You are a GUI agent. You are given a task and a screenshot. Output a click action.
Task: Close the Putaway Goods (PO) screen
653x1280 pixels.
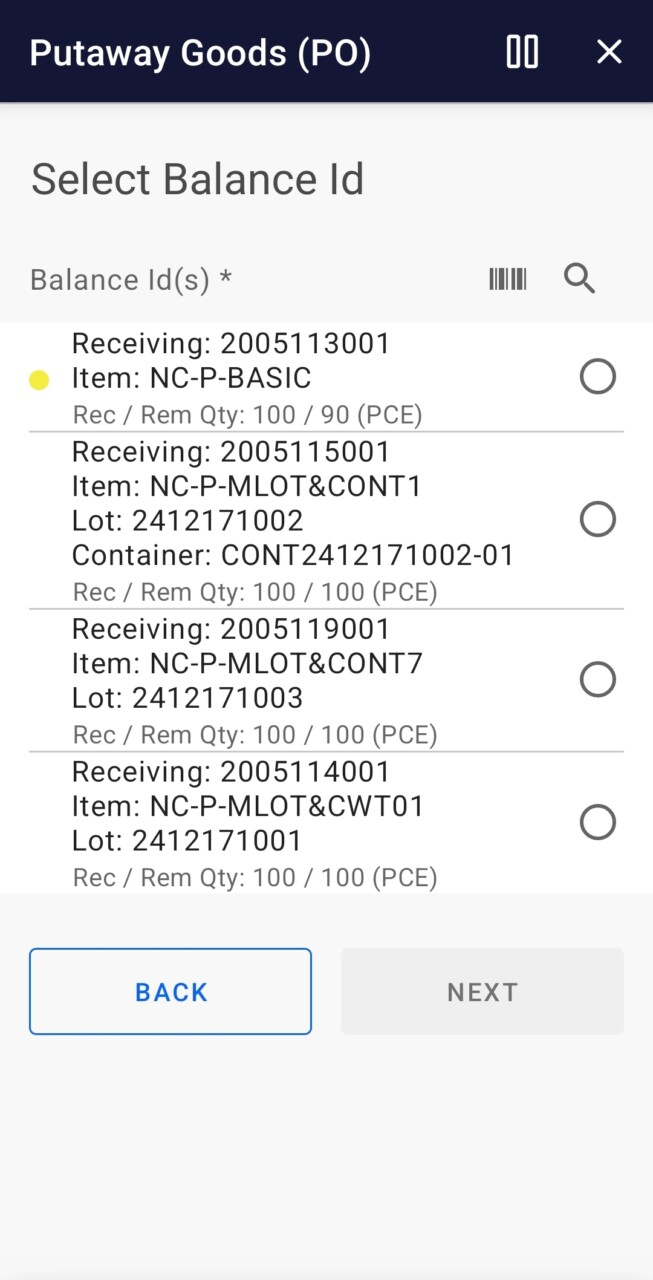[x=609, y=52]
